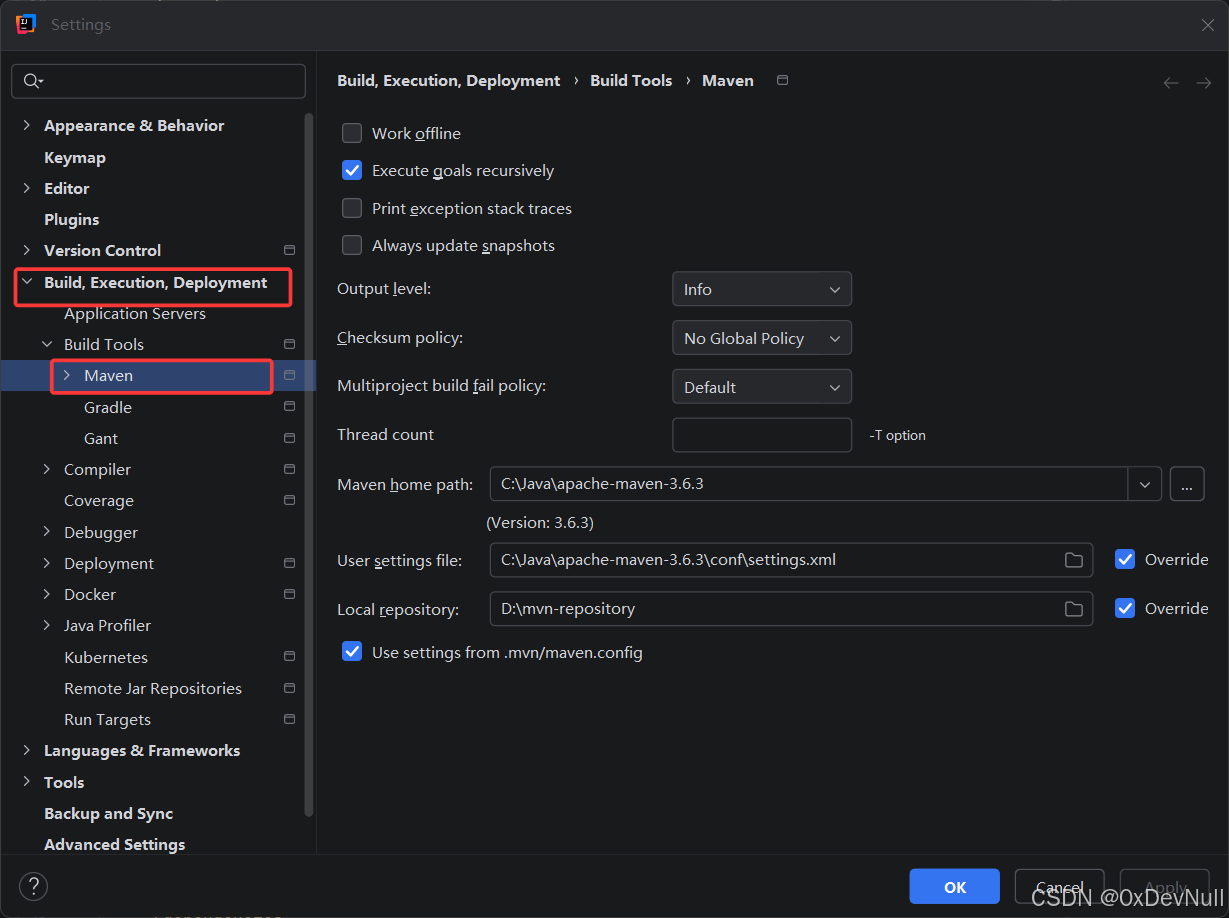Click the search magnifier icon in settings
Viewport: 1229px width, 918px height.
tap(30, 81)
